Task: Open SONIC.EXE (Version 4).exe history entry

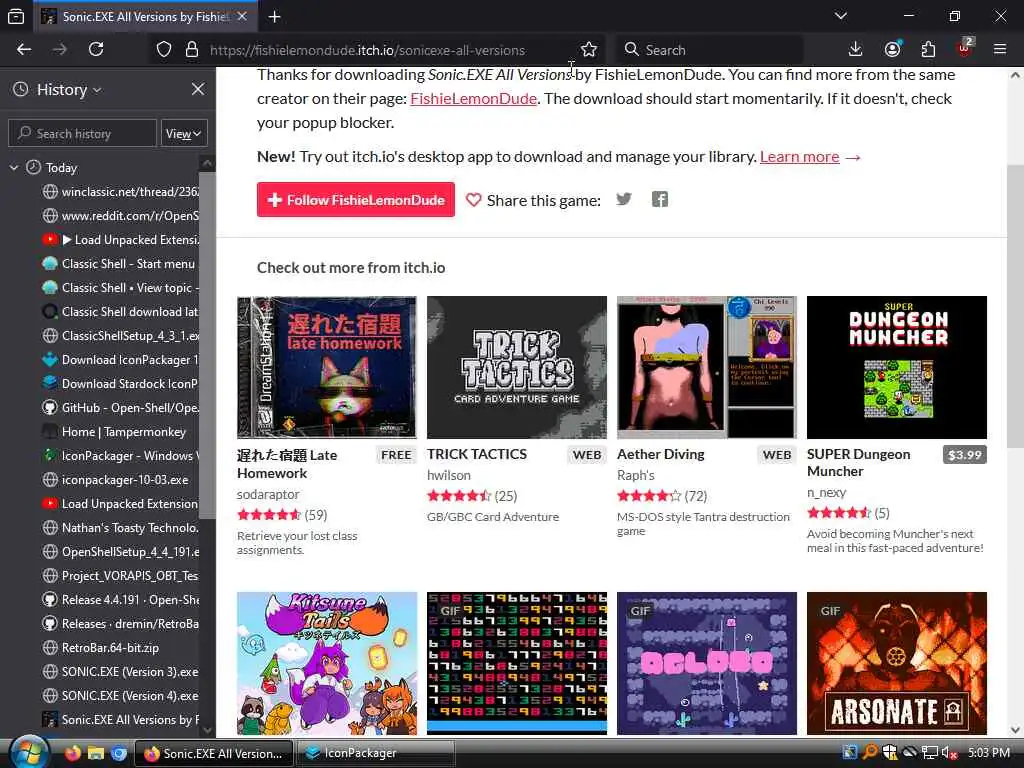Action: click(x=120, y=696)
